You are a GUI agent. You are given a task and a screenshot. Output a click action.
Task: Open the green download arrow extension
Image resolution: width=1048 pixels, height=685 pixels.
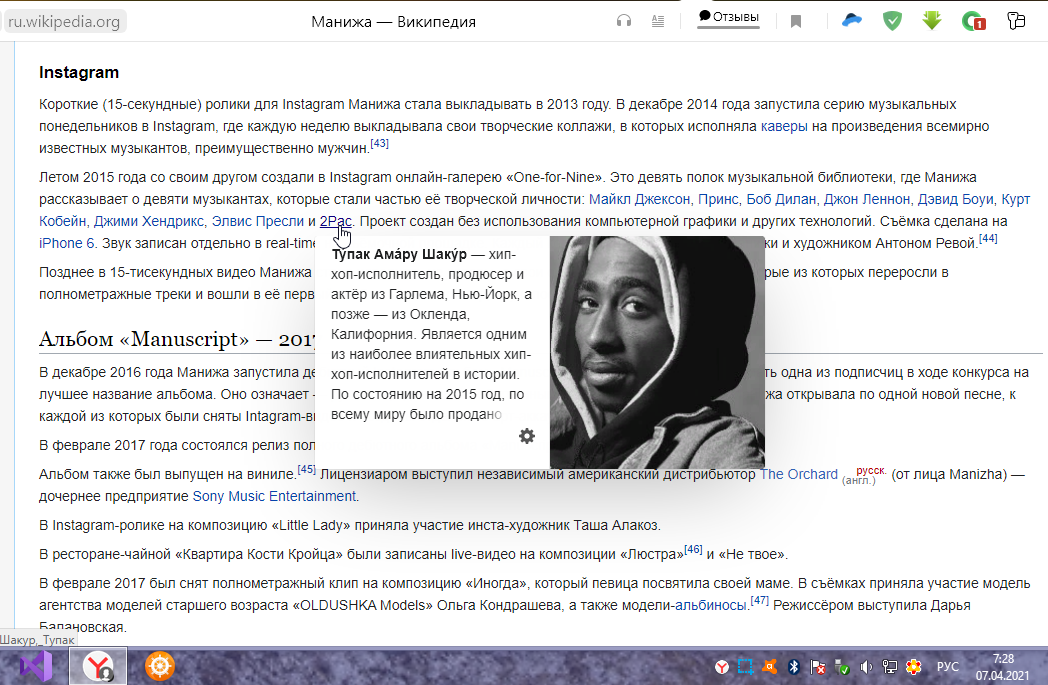pyautogui.click(x=932, y=21)
